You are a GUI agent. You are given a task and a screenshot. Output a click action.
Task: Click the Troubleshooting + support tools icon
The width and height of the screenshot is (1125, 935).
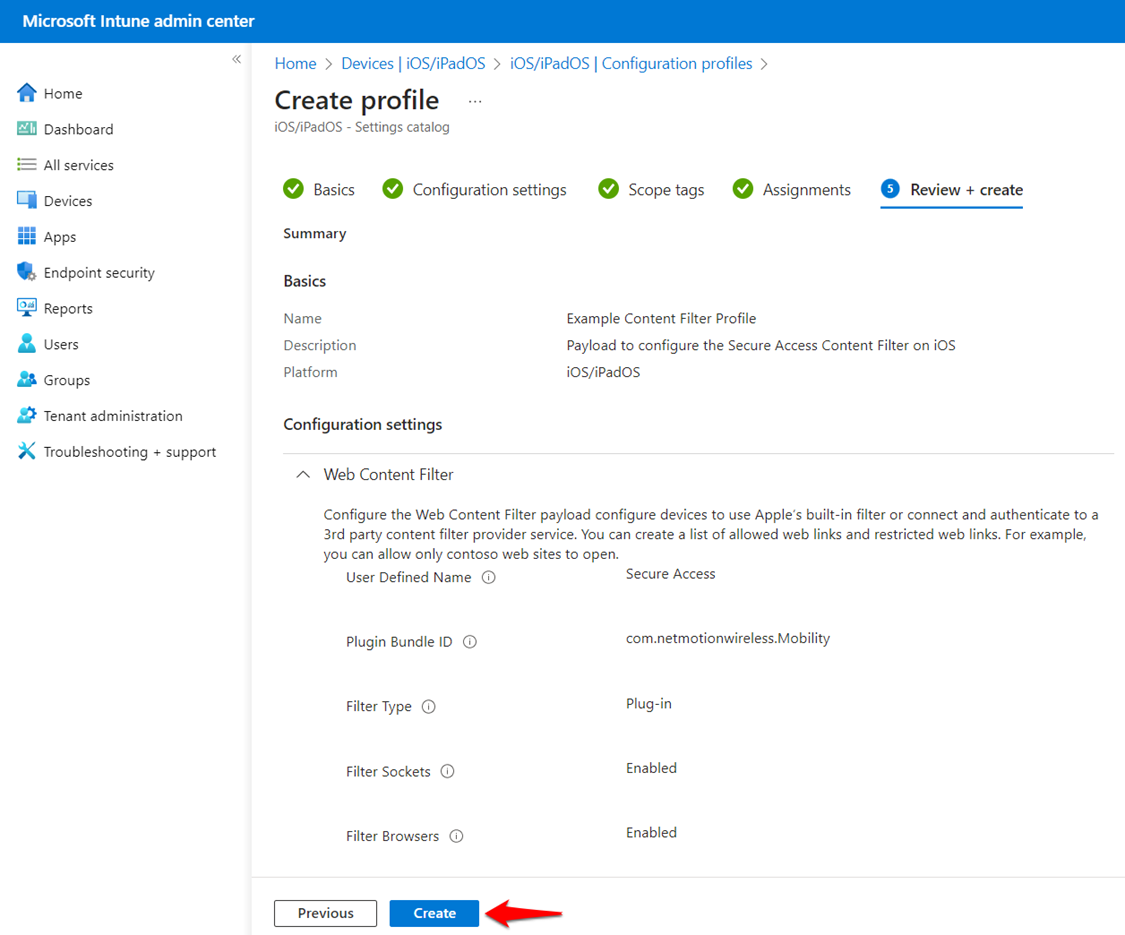point(27,451)
